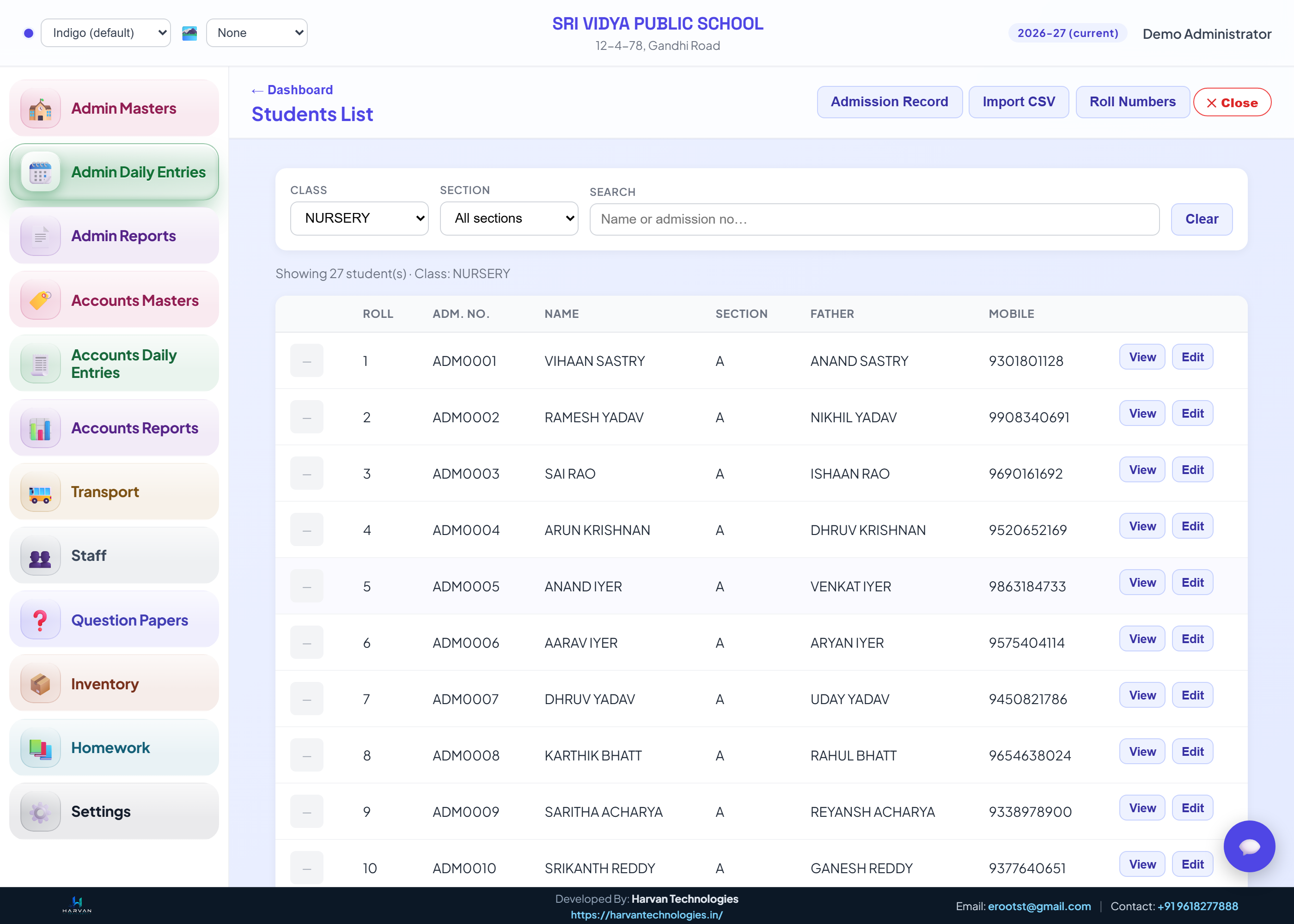Click the erootst@gmail.com email link
This screenshot has width=1294, height=924.
click(1039, 906)
